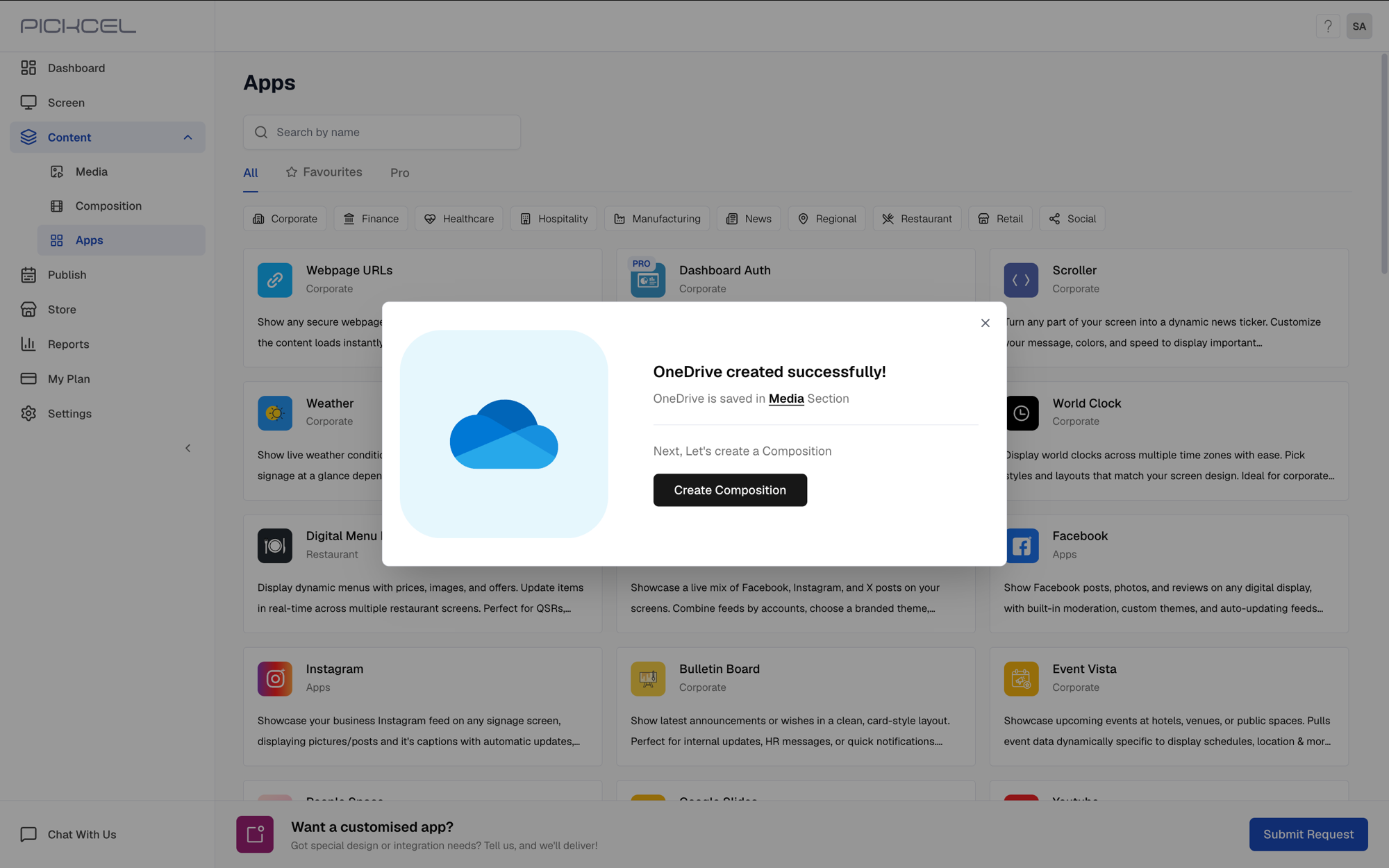Click the Publish calendar icon
Image resolution: width=1389 pixels, height=868 pixels.
[x=28, y=274]
